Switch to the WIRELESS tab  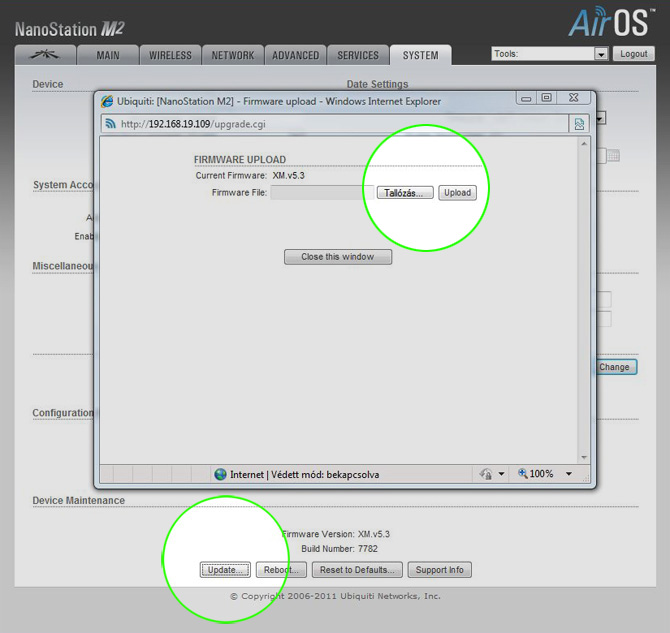[170, 55]
